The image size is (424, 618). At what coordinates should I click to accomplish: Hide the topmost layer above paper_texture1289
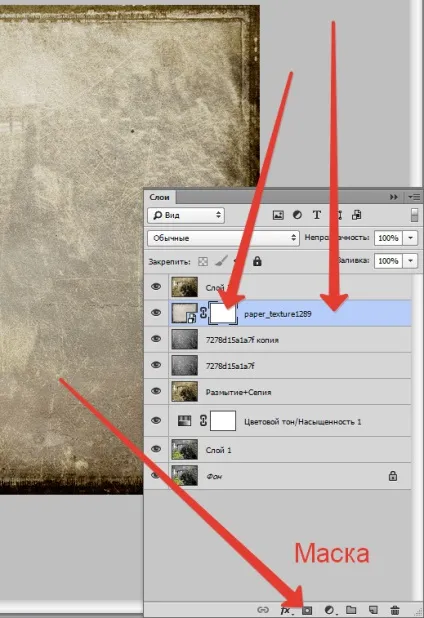click(x=156, y=287)
